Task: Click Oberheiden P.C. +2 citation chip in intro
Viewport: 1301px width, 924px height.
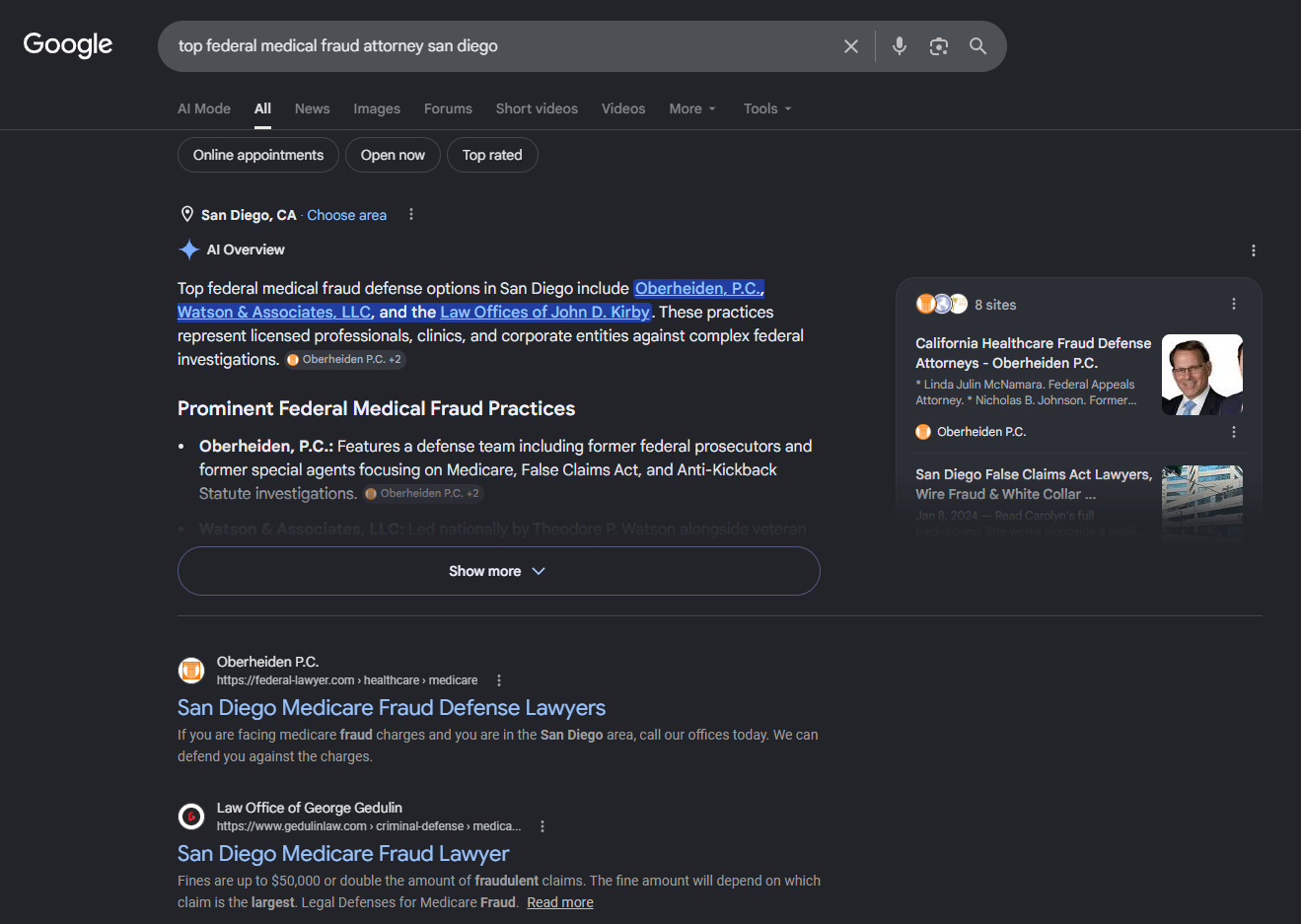Action: click(345, 360)
